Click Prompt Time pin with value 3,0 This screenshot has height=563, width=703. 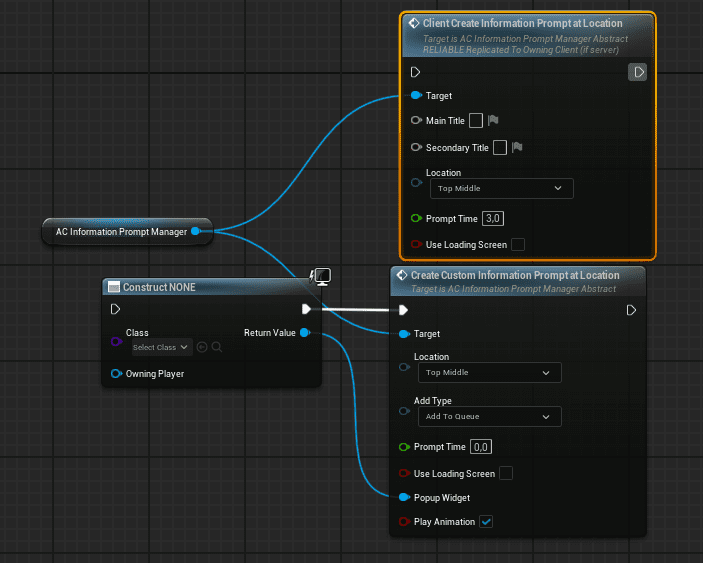[416, 218]
